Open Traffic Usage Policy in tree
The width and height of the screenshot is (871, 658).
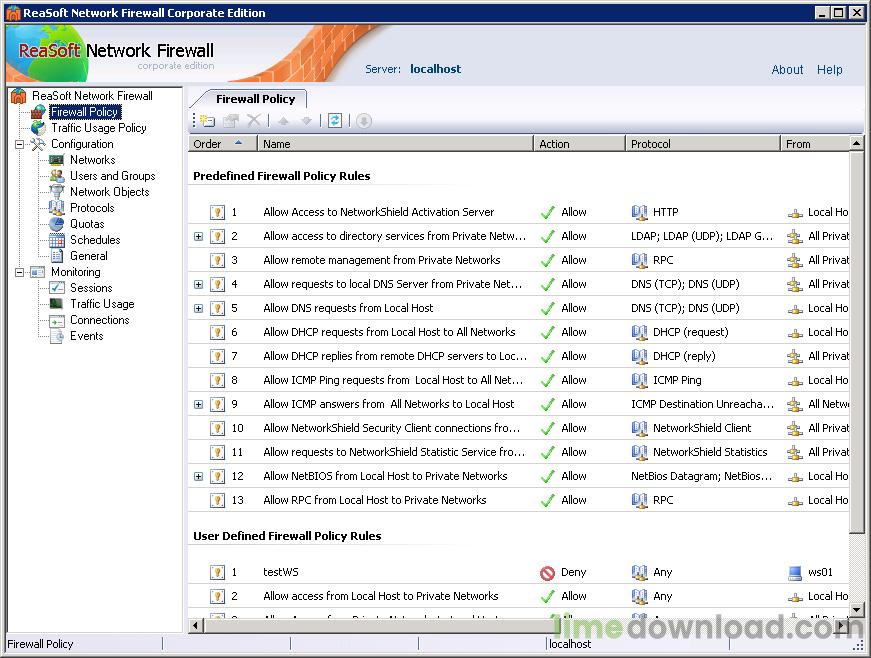click(x=98, y=128)
